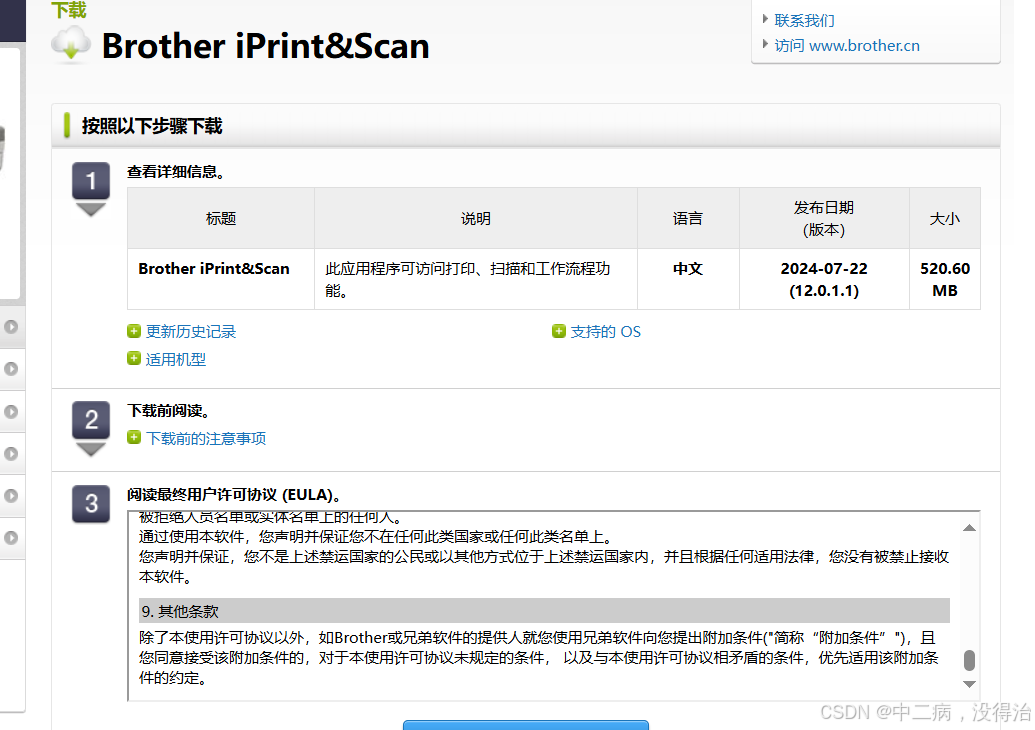Click the 阅读最终用户许可协议 (EULA) heading
1035x730 pixels.
coord(234,495)
